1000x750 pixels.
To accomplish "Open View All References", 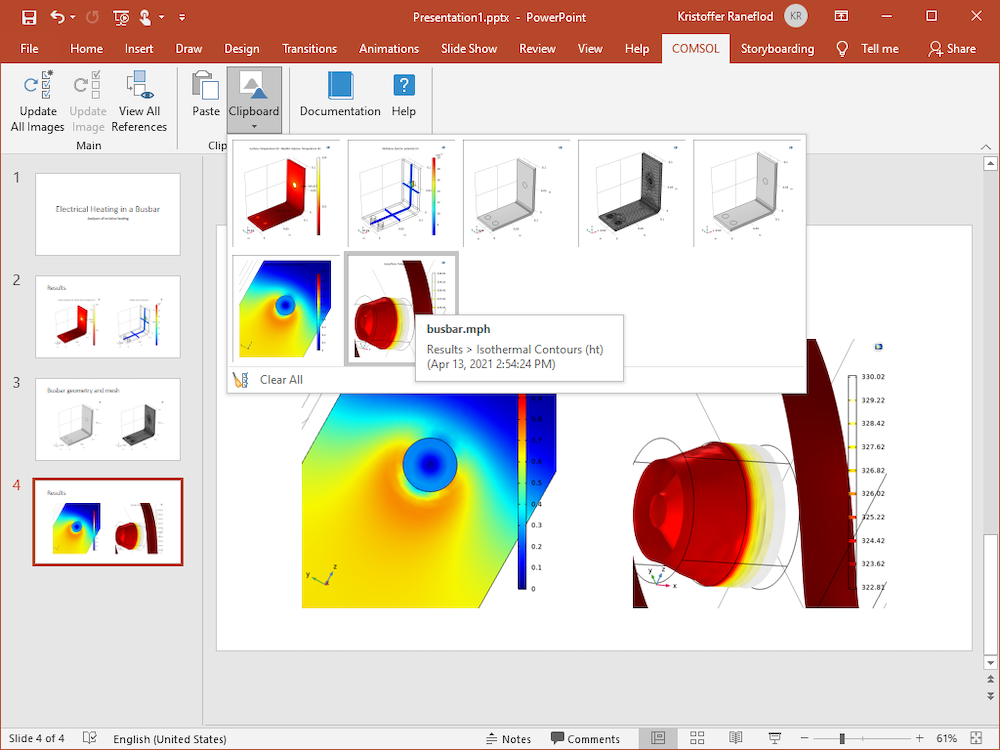I will tap(139, 101).
